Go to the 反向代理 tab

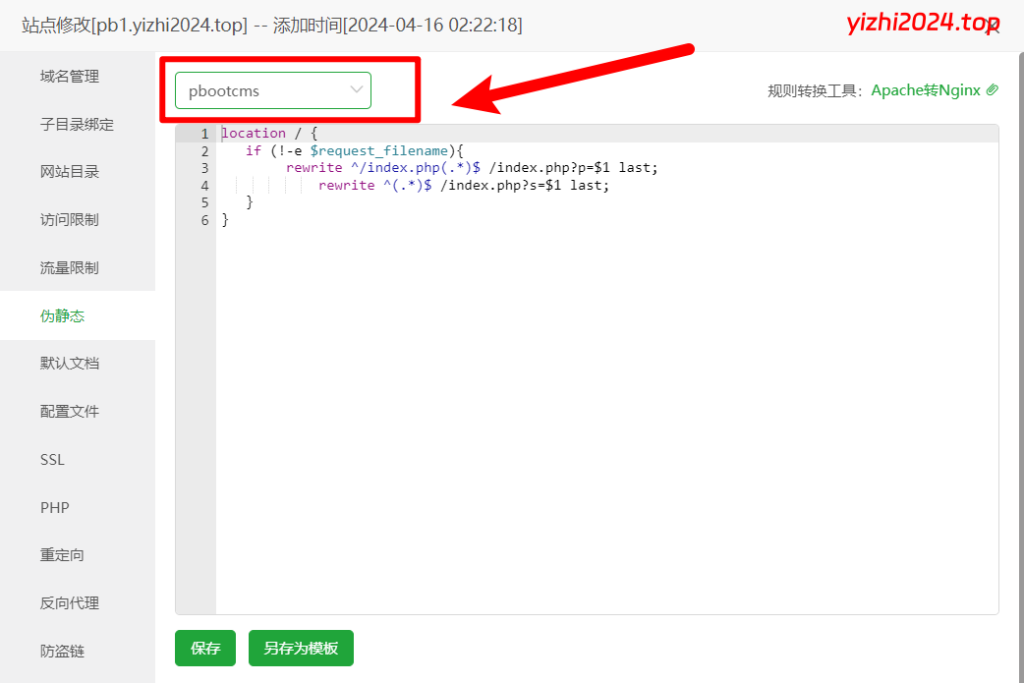click(70, 603)
